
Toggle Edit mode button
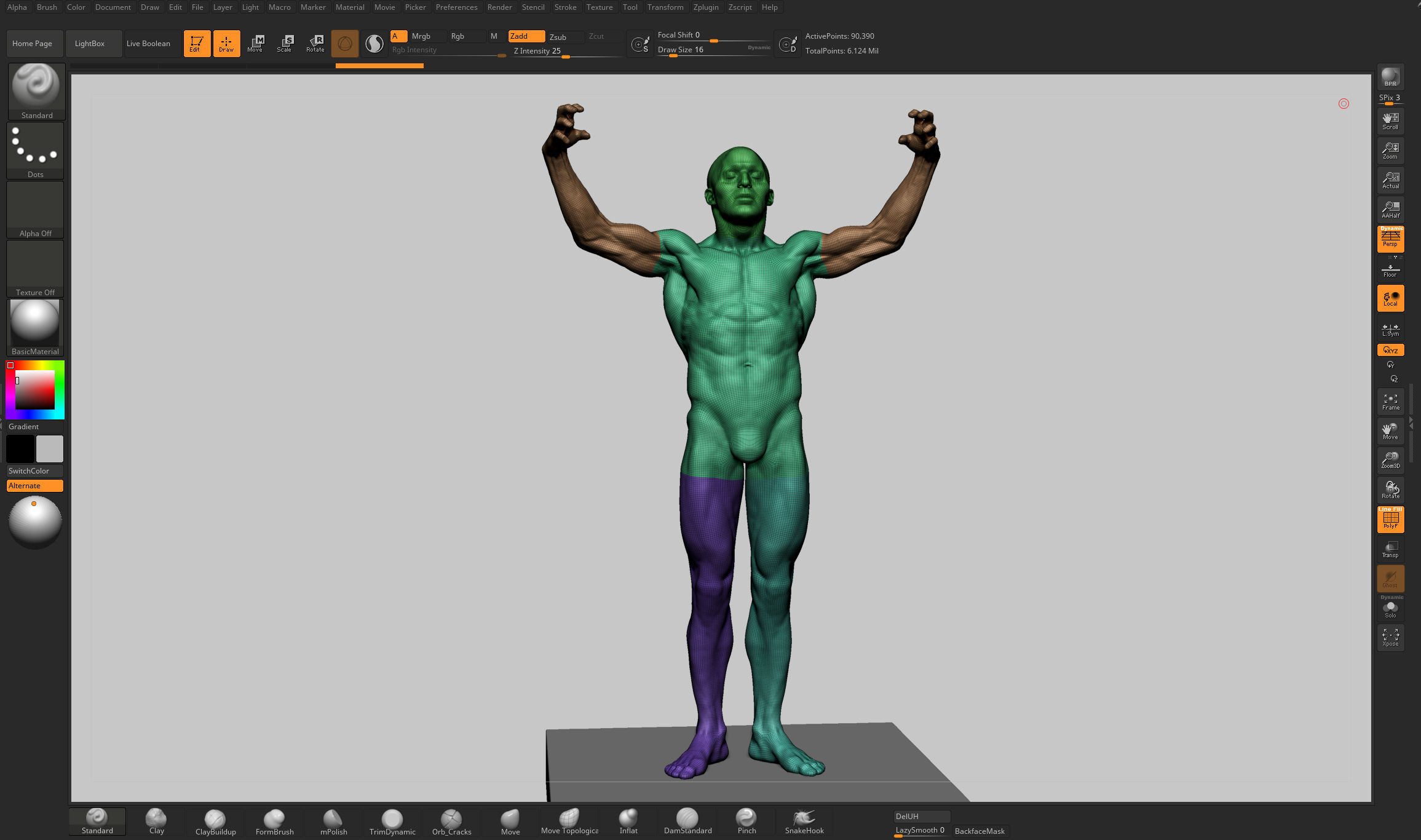click(197, 44)
